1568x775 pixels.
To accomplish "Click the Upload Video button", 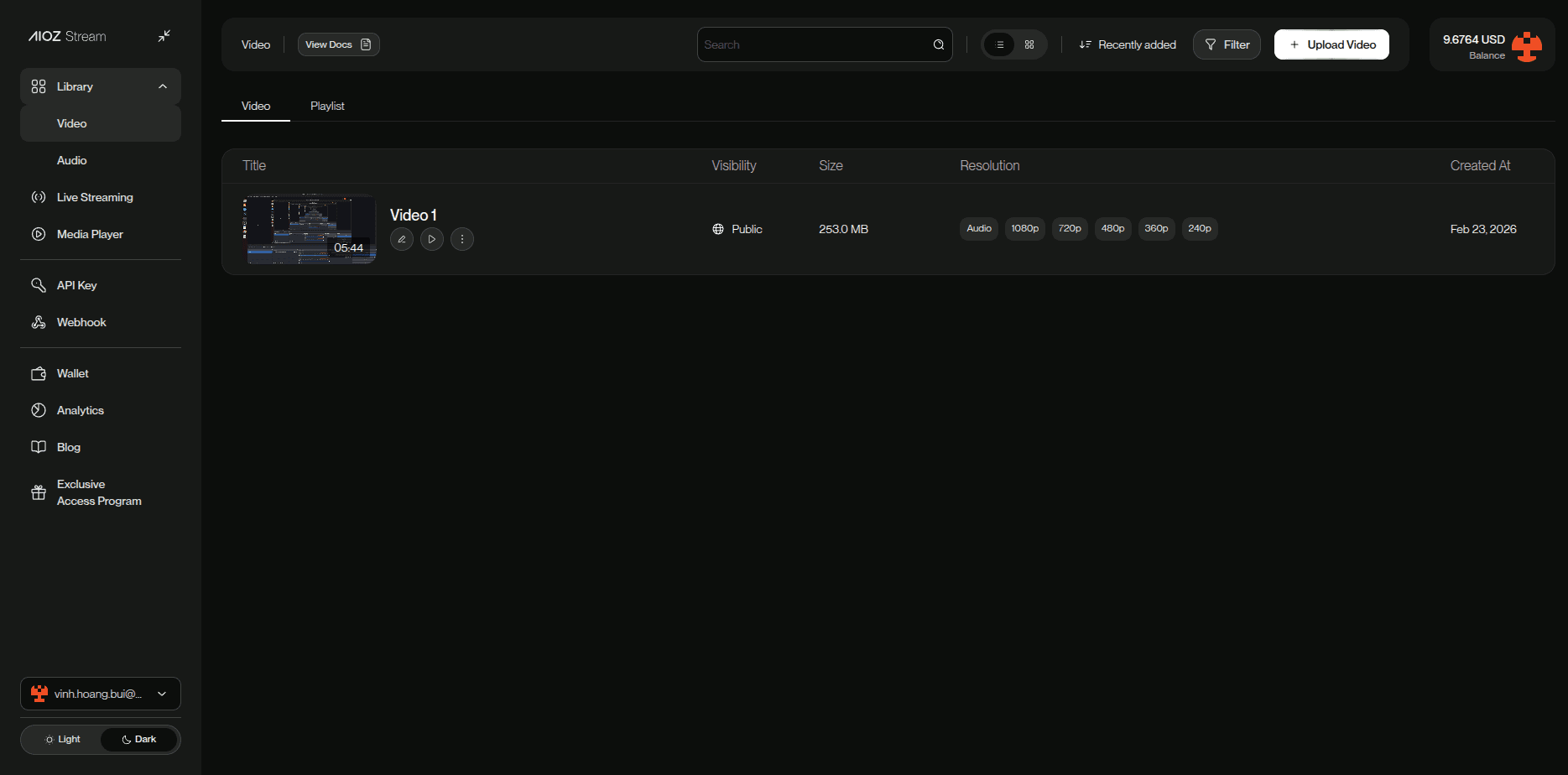I will [1331, 44].
